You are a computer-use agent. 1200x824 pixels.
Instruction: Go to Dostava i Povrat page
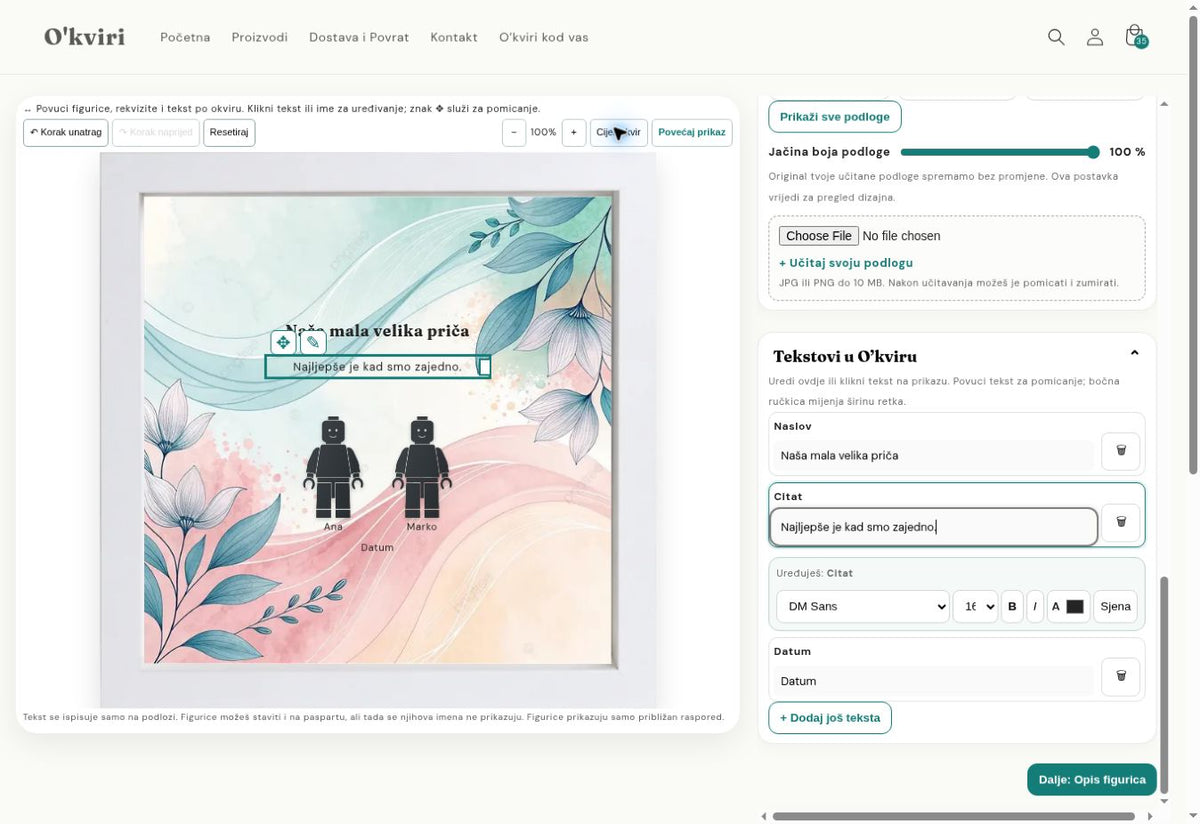359,37
